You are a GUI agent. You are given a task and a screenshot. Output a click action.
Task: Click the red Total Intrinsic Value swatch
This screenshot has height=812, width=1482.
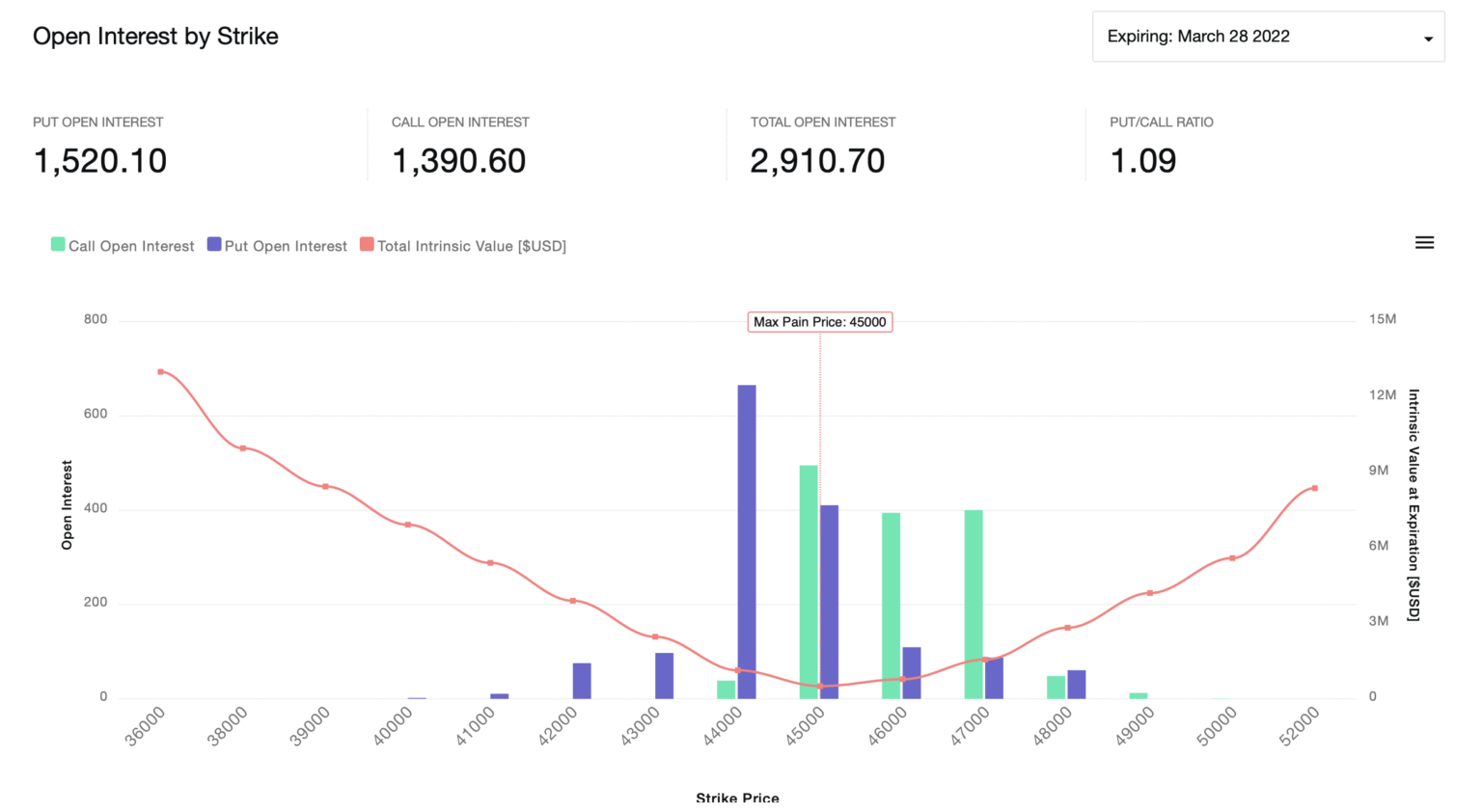(x=367, y=245)
